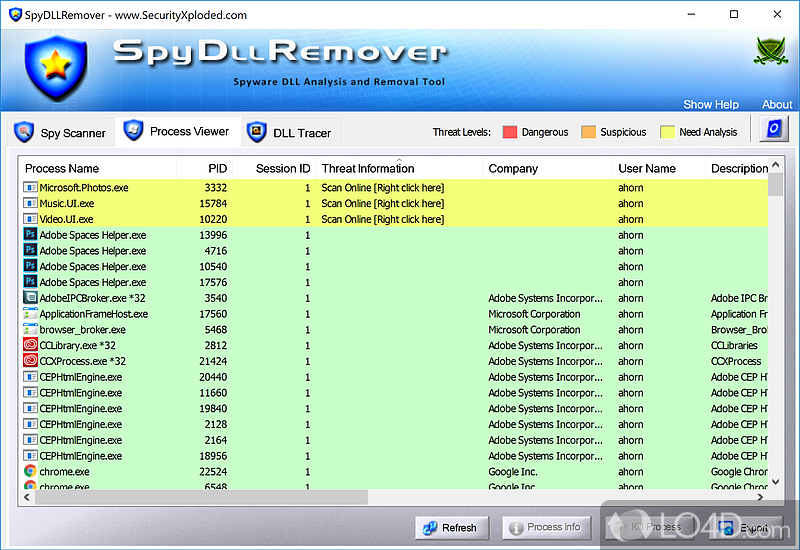This screenshot has width=800, height=550.
Task: Sort by Process Name column header
Action: point(97,168)
